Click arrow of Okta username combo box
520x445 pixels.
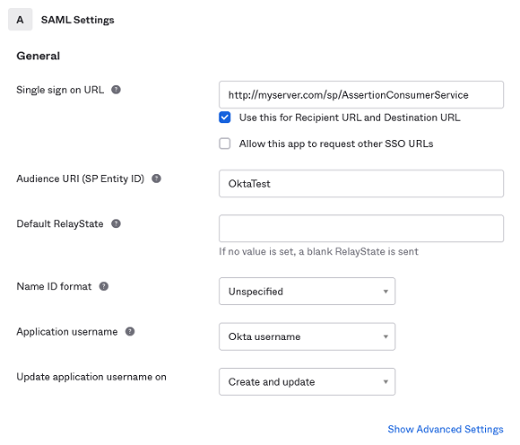[386, 337]
